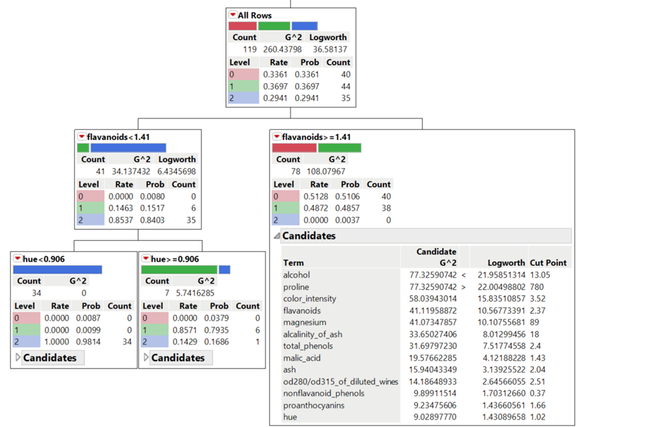Screen dimensions: 646x427
Task: Click G^2 value 34.137432
Action: point(131,171)
